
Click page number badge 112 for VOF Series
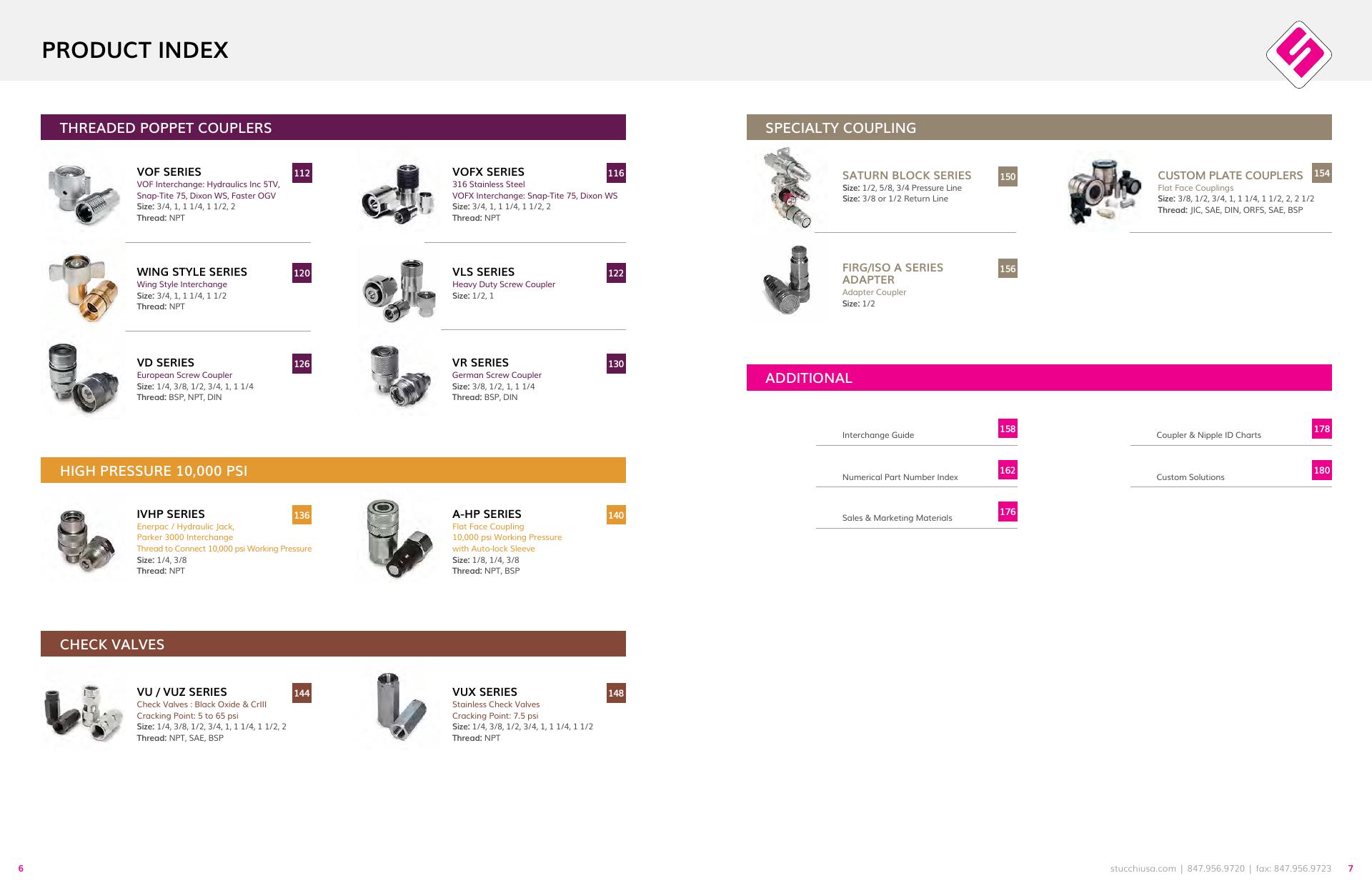tap(302, 173)
